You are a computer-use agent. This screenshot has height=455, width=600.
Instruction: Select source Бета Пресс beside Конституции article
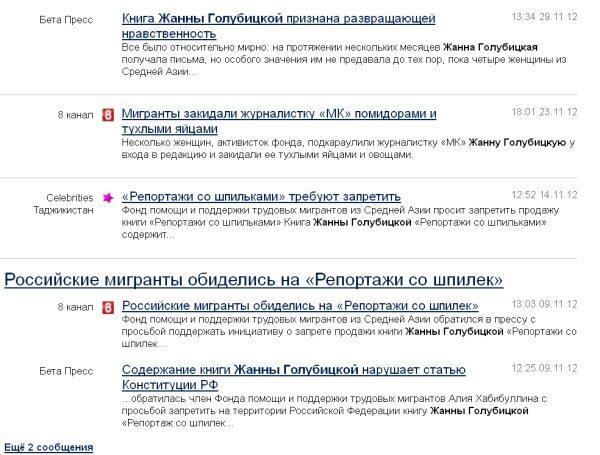[66, 371]
